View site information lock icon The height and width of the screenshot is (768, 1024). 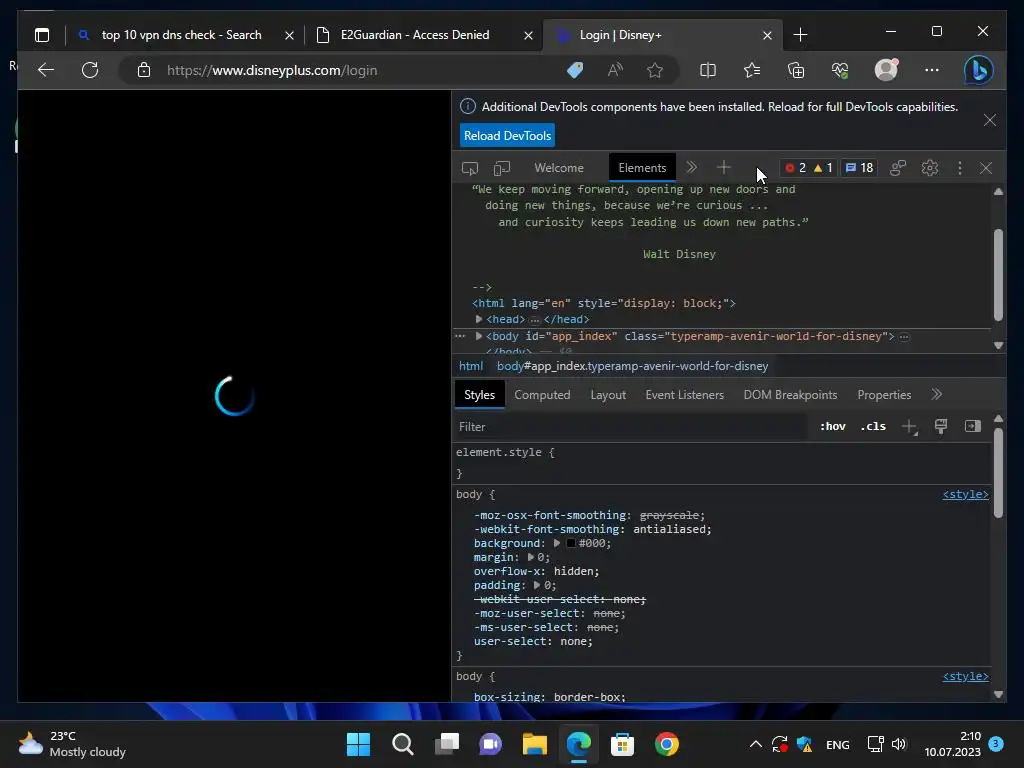[x=144, y=70]
